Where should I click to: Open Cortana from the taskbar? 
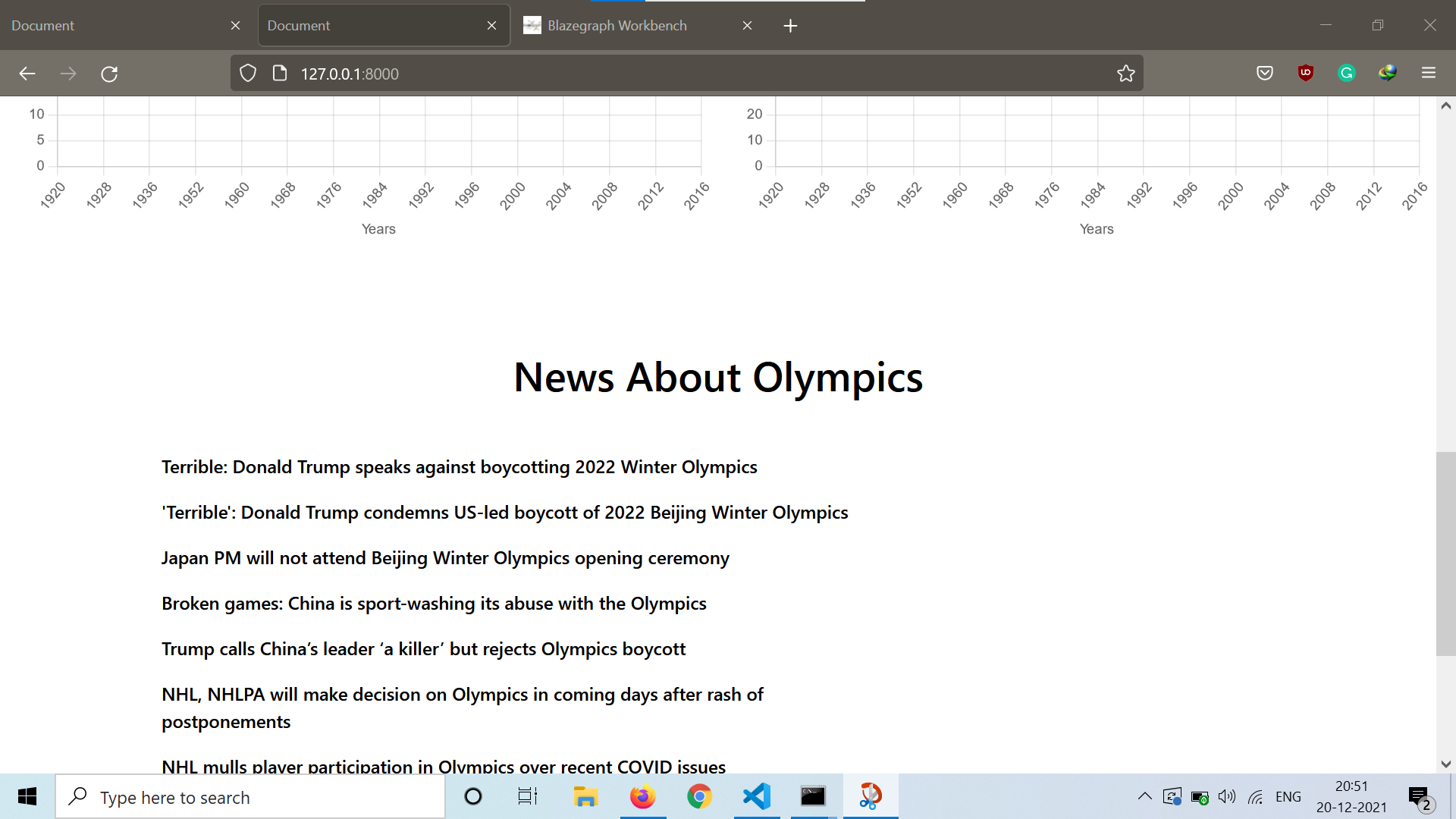(x=473, y=796)
